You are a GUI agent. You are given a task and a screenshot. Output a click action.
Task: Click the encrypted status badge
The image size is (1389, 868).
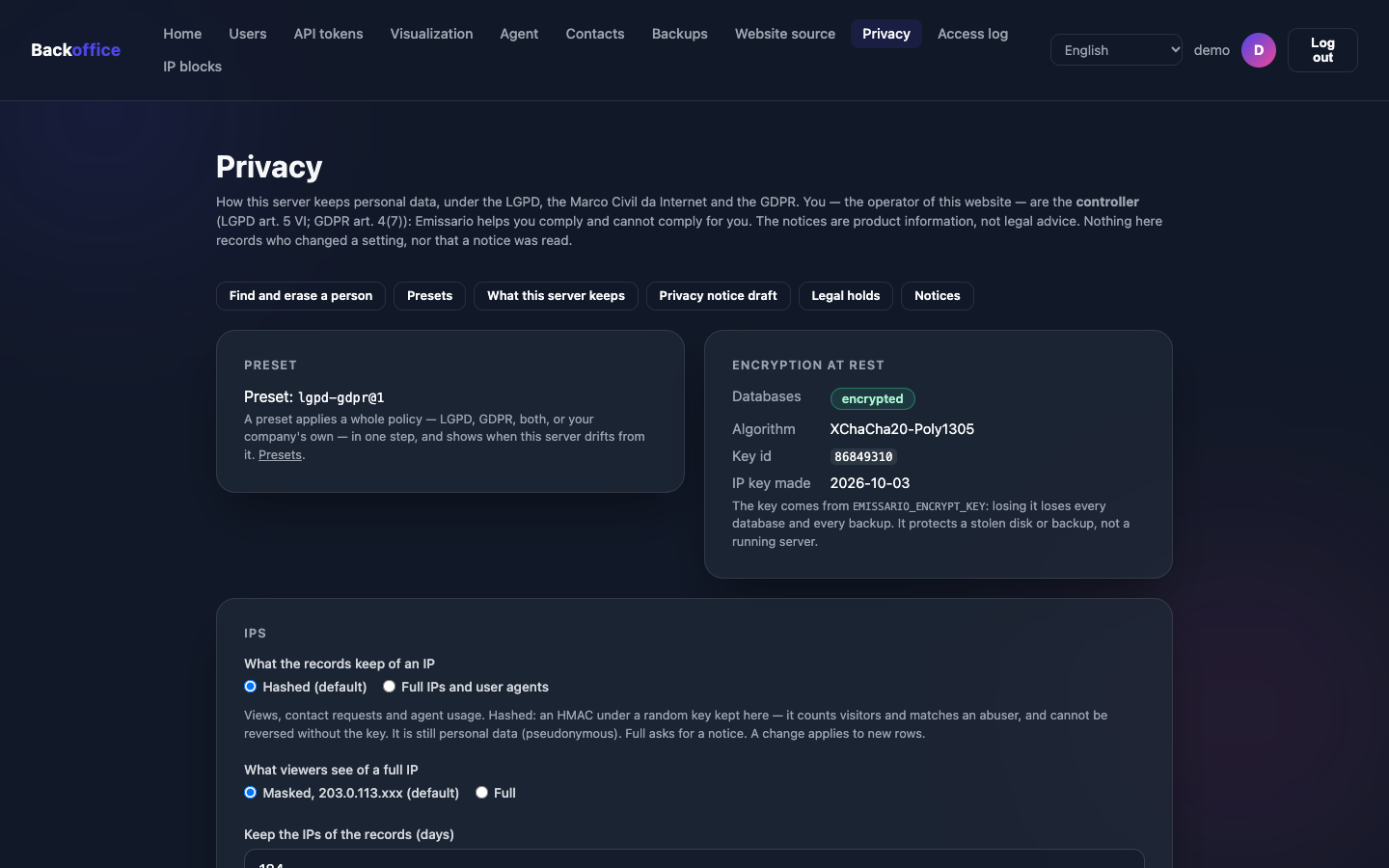[x=873, y=398]
